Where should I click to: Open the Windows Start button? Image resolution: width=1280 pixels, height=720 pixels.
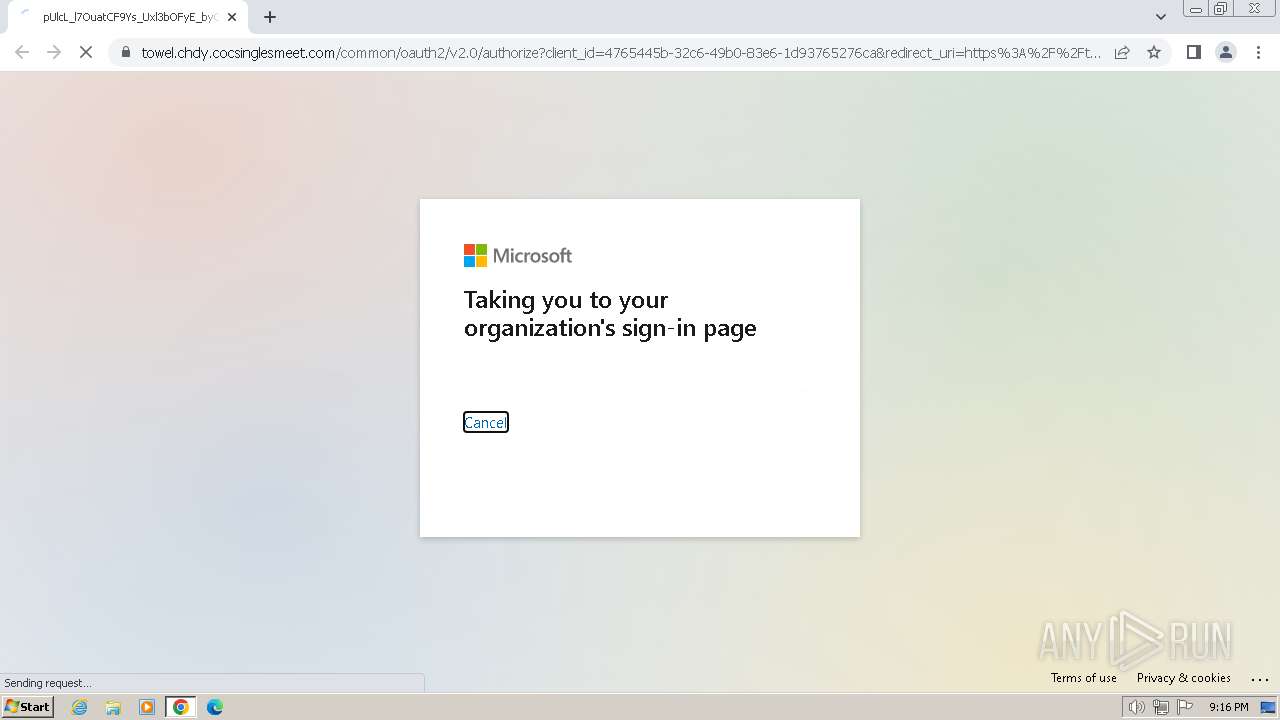[28, 706]
